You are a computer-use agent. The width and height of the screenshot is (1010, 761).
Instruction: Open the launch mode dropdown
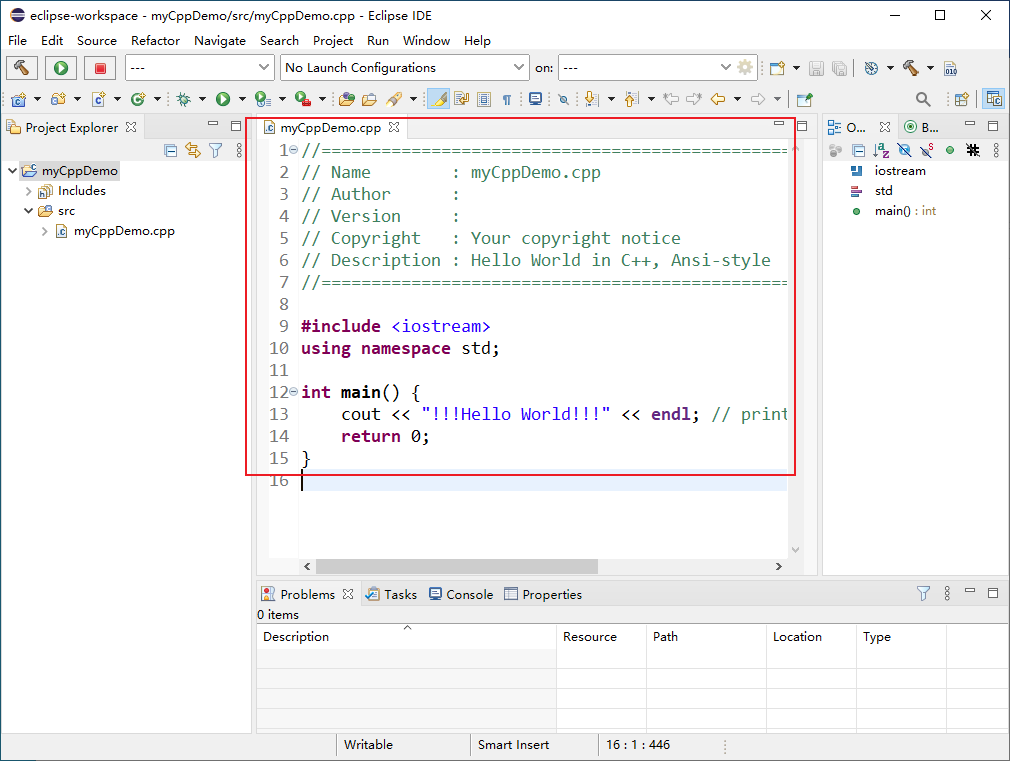point(198,68)
